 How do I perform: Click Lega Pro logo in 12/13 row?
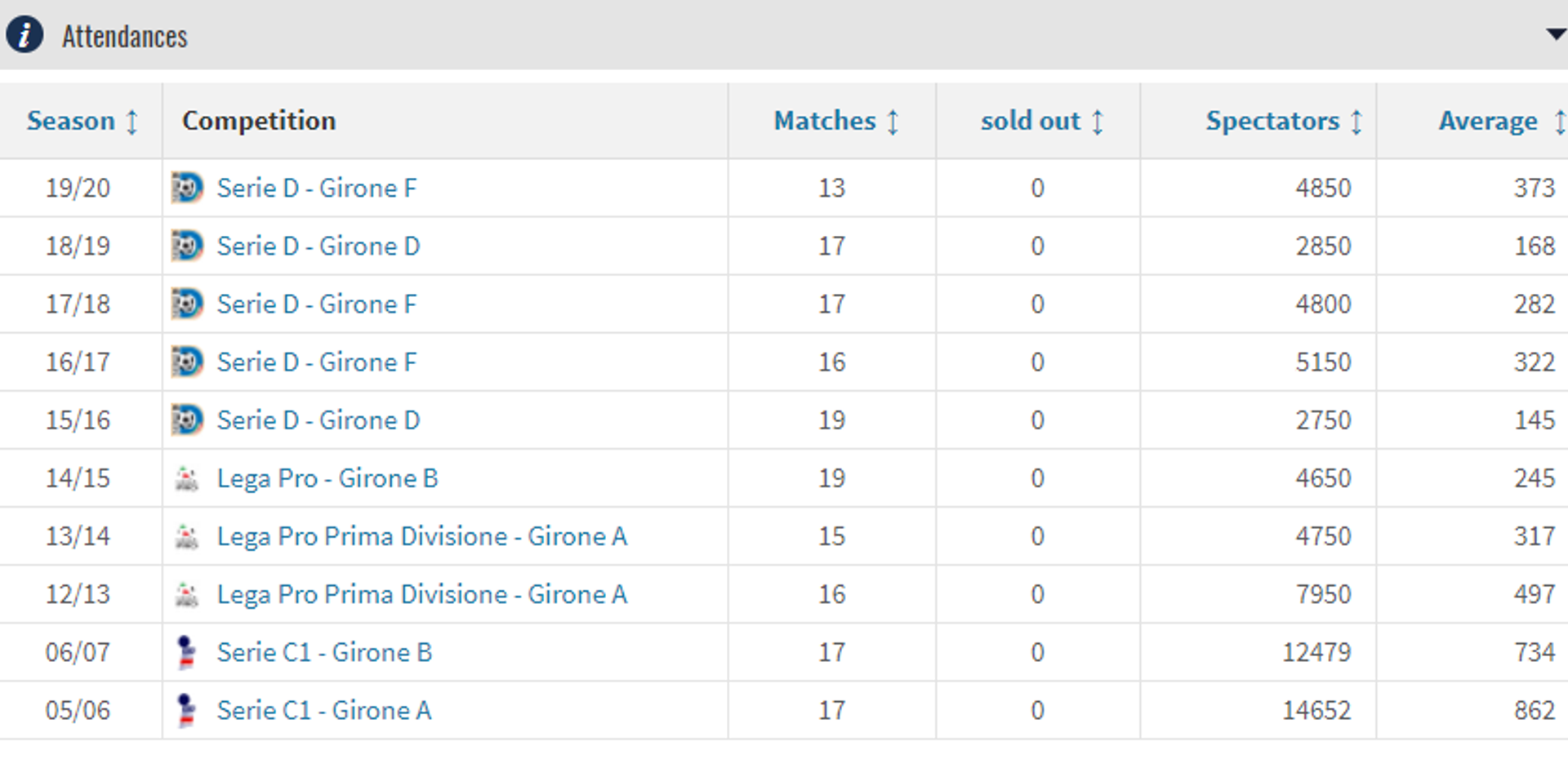click(x=187, y=594)
